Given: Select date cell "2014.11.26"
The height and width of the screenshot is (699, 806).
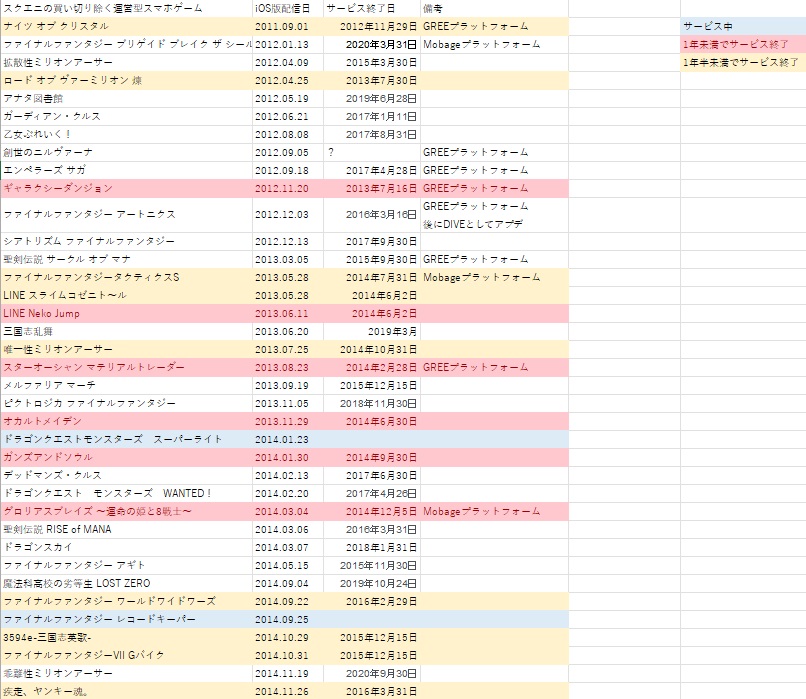Looking at the screenshot, I should pos(288,691).
